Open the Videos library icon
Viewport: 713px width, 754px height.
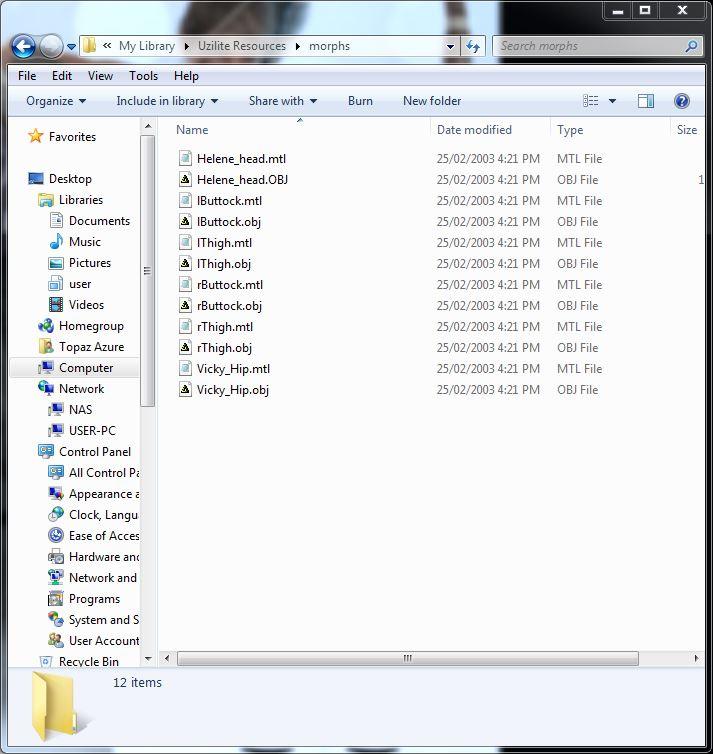[56, 304]
